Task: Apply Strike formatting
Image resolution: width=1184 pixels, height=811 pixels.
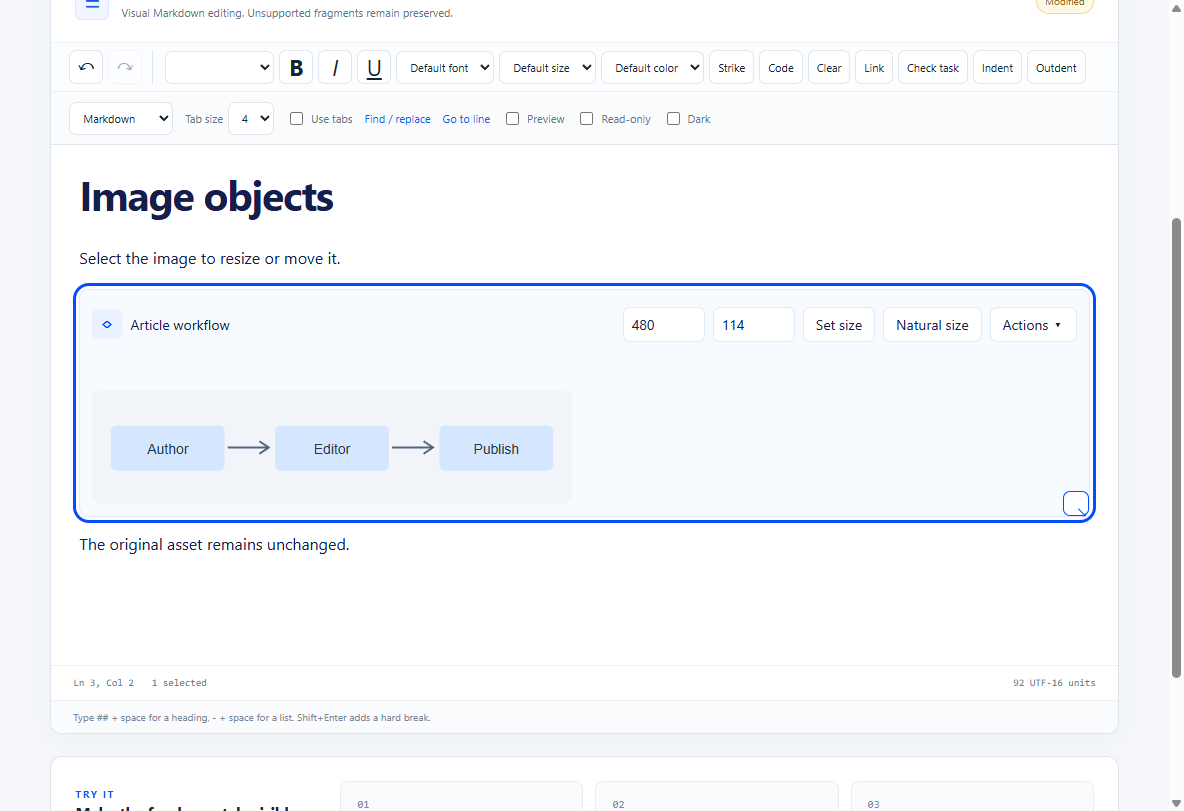Action: click(732, 67)
